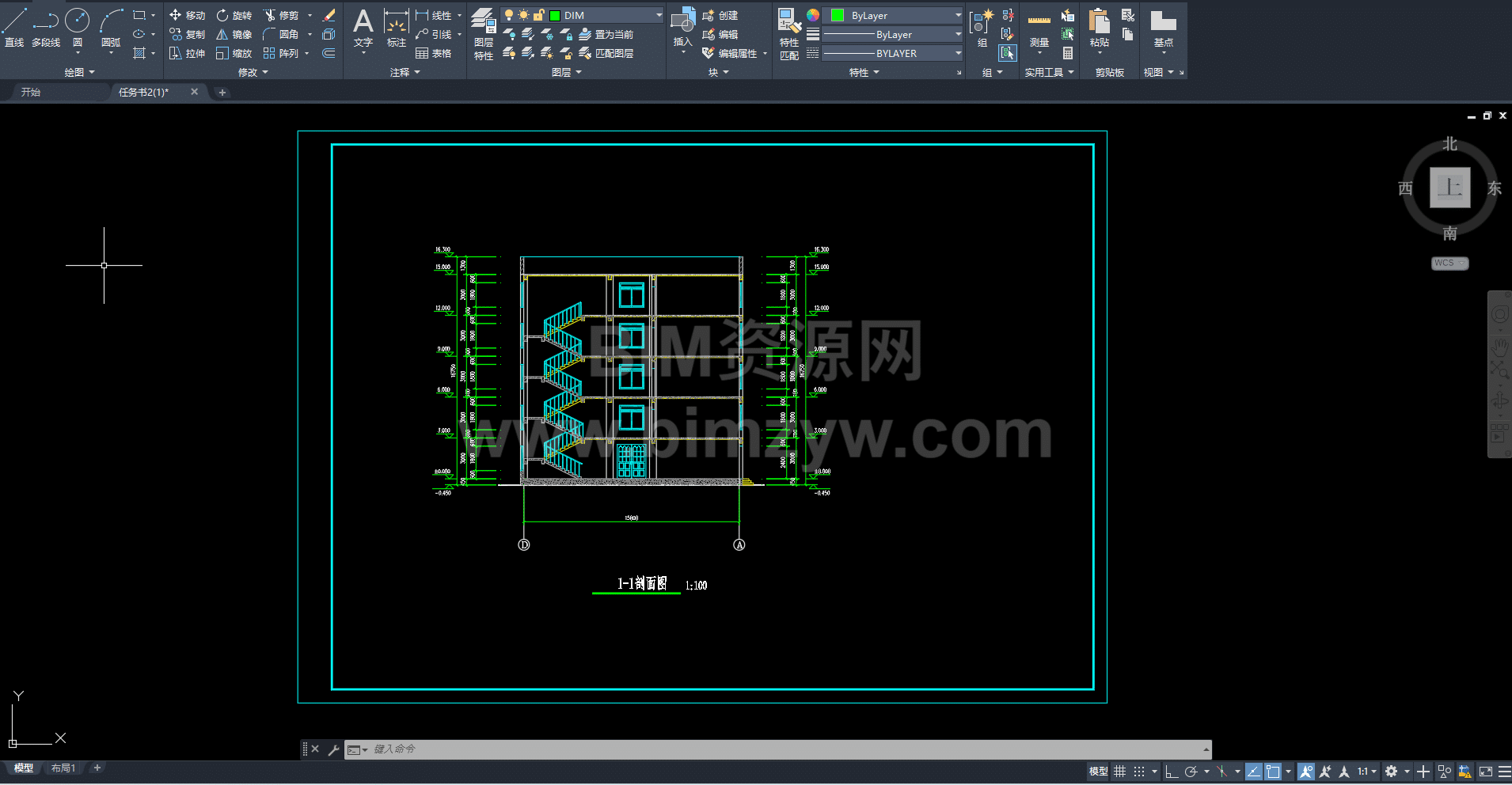Open the 文字 (Text) tool
The height and width of the screenshot is (785, 1512).
363,28
